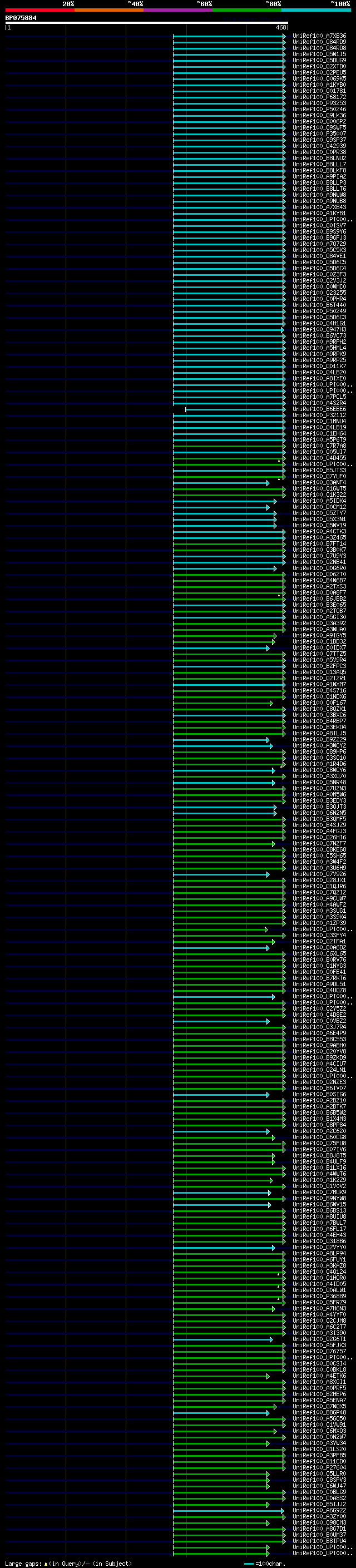Click the UniRef100_Q5ZTY7 label

pyautogui.click(x=319, y=513)
